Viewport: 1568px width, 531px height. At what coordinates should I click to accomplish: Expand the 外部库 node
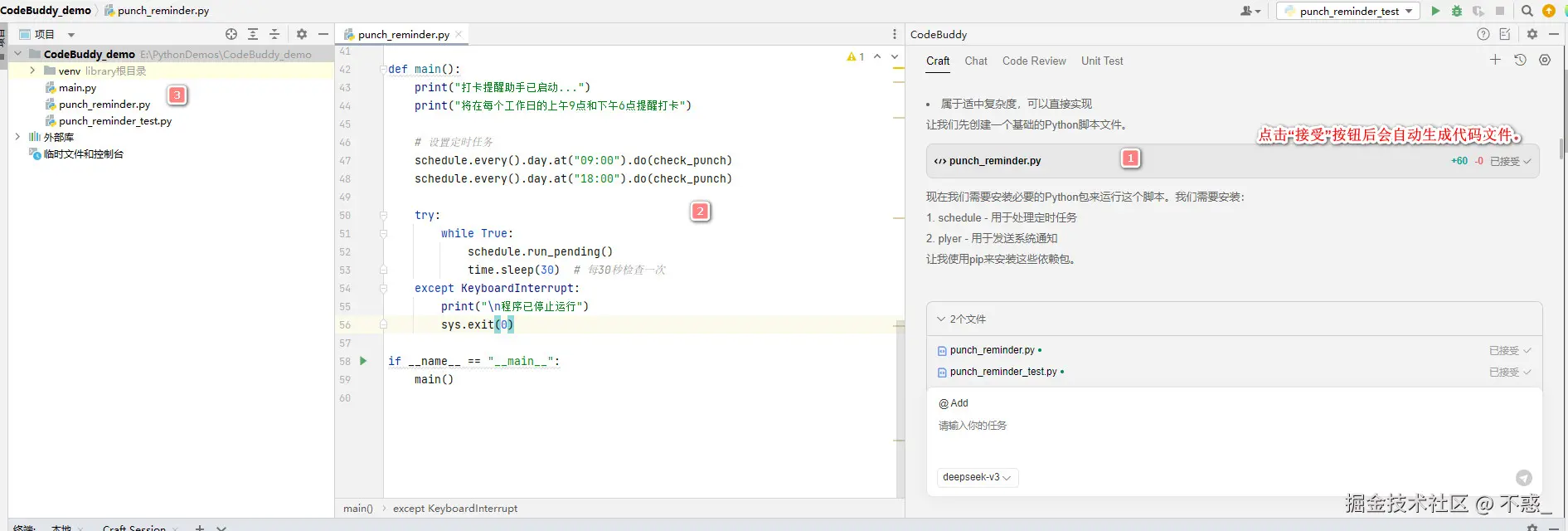pos(17,137)
